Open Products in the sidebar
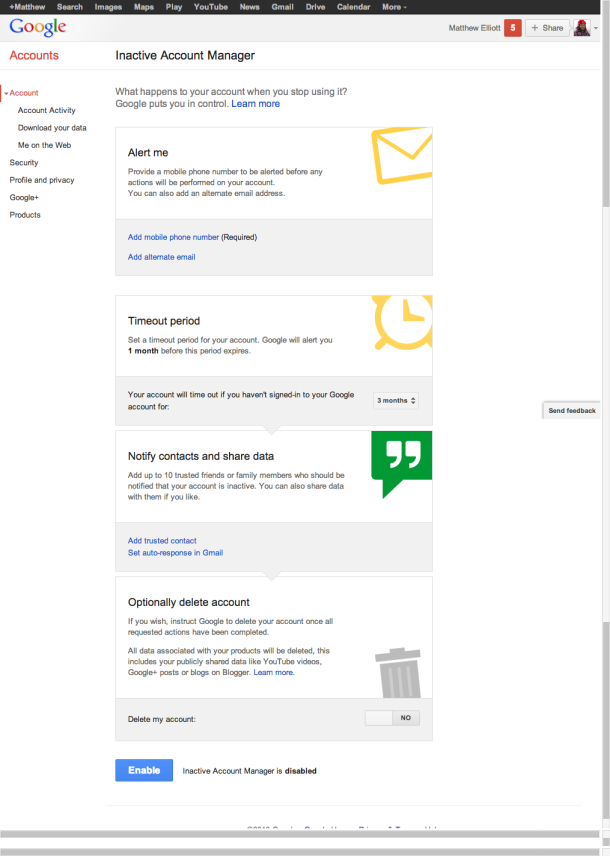The image size is (610, 856). pyautogui.click(x=25, y=215)
